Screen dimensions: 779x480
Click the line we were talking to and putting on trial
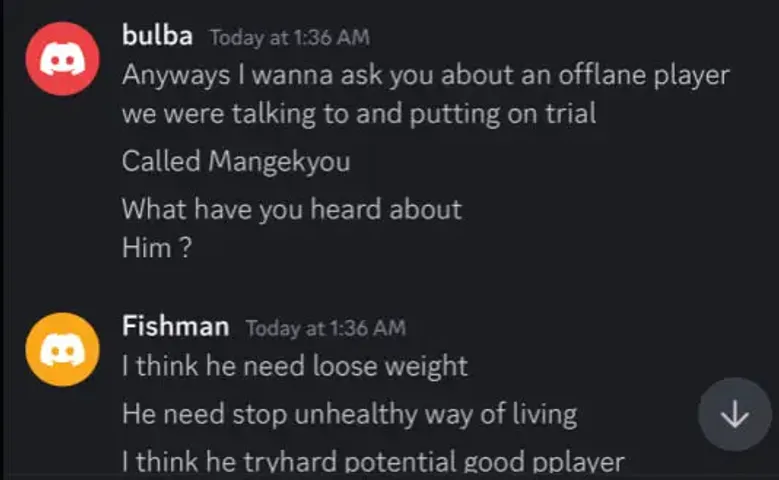[359, 114]
